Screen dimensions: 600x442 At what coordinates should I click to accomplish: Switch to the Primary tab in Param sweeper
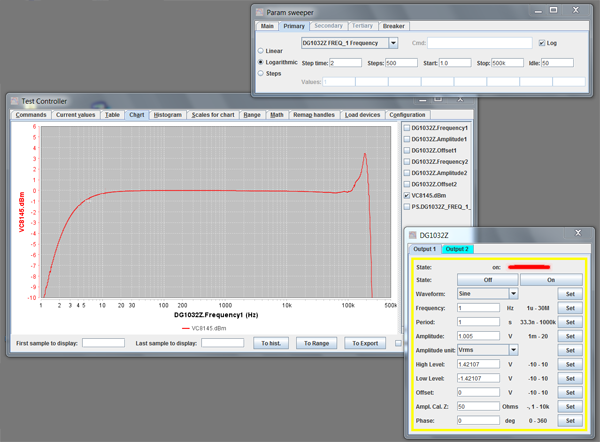point(294,26)
